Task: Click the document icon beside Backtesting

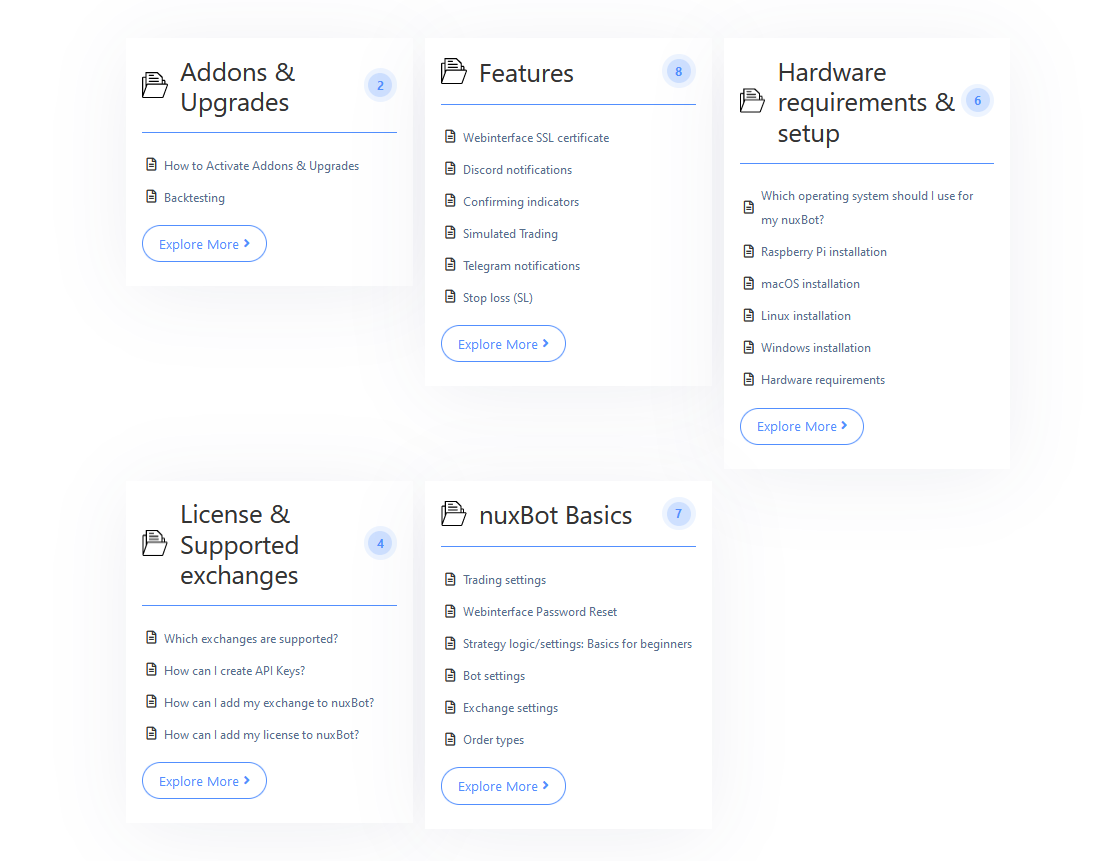Action: 151,197
